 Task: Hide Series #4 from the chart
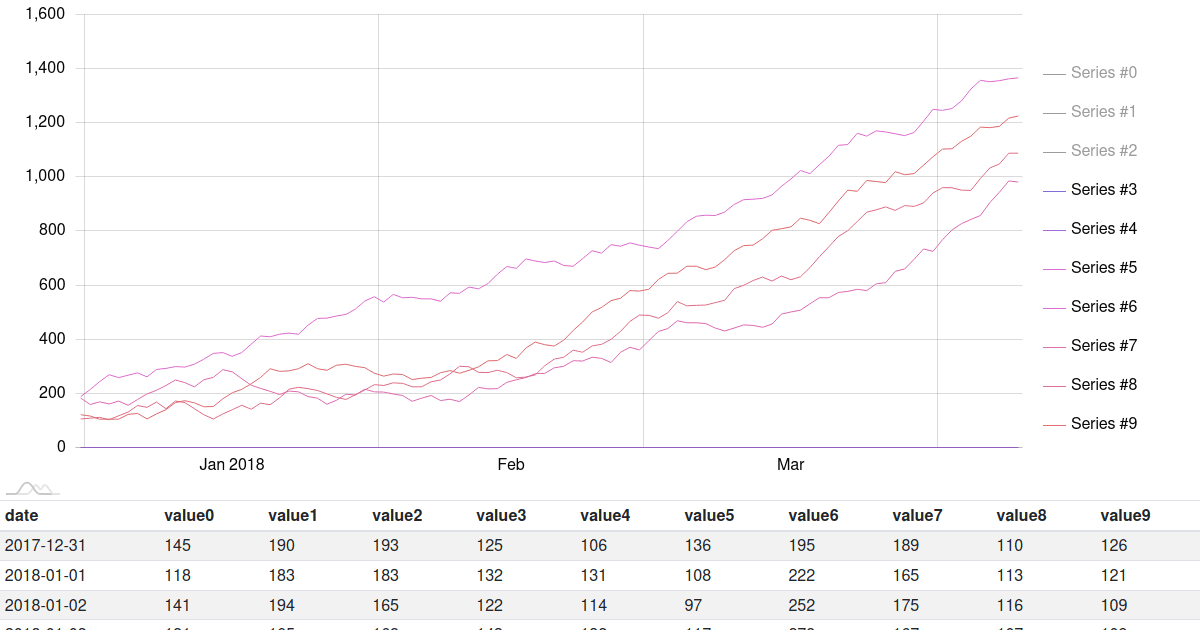click(1100, 228)
